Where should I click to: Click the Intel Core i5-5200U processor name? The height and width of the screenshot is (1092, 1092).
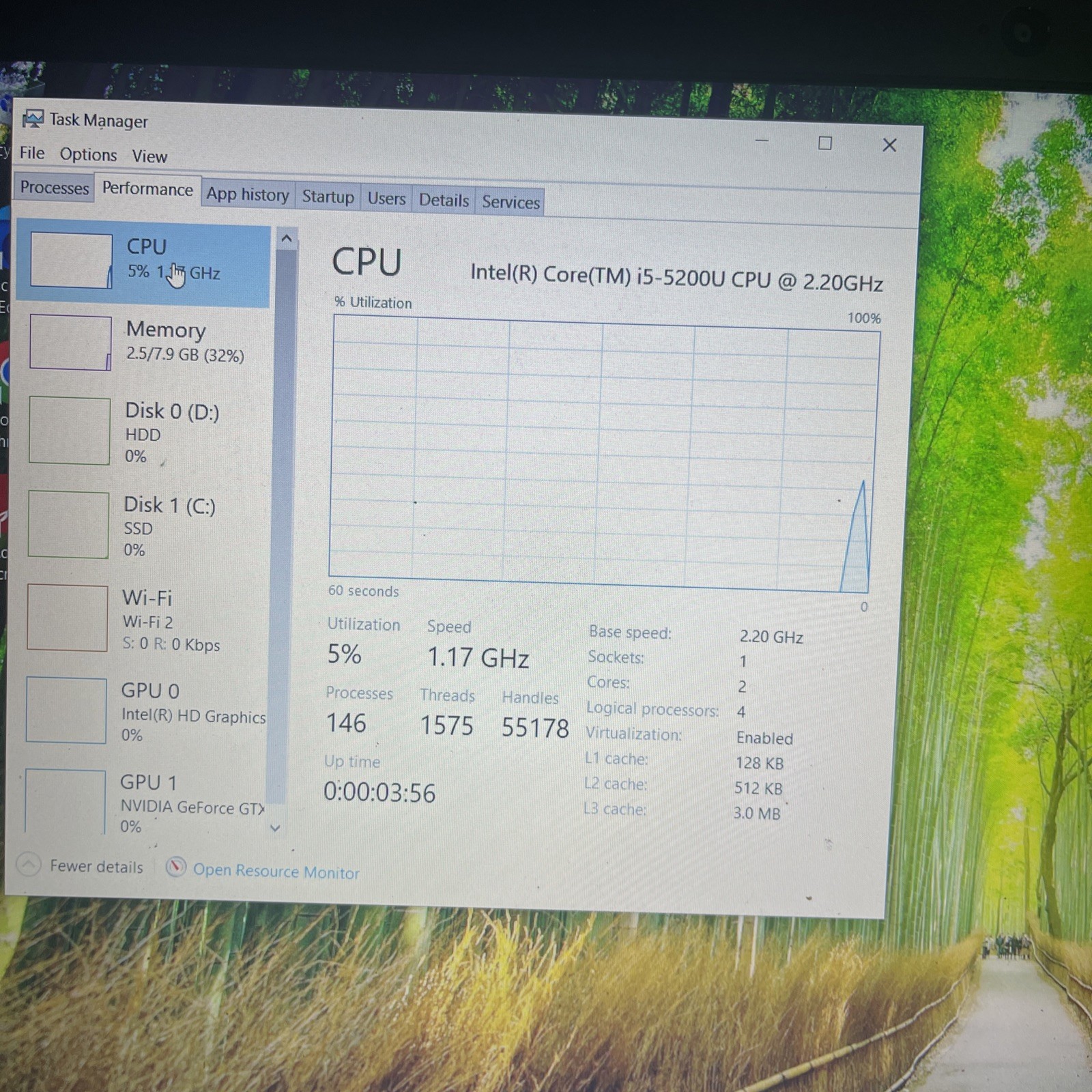point(676,278)
